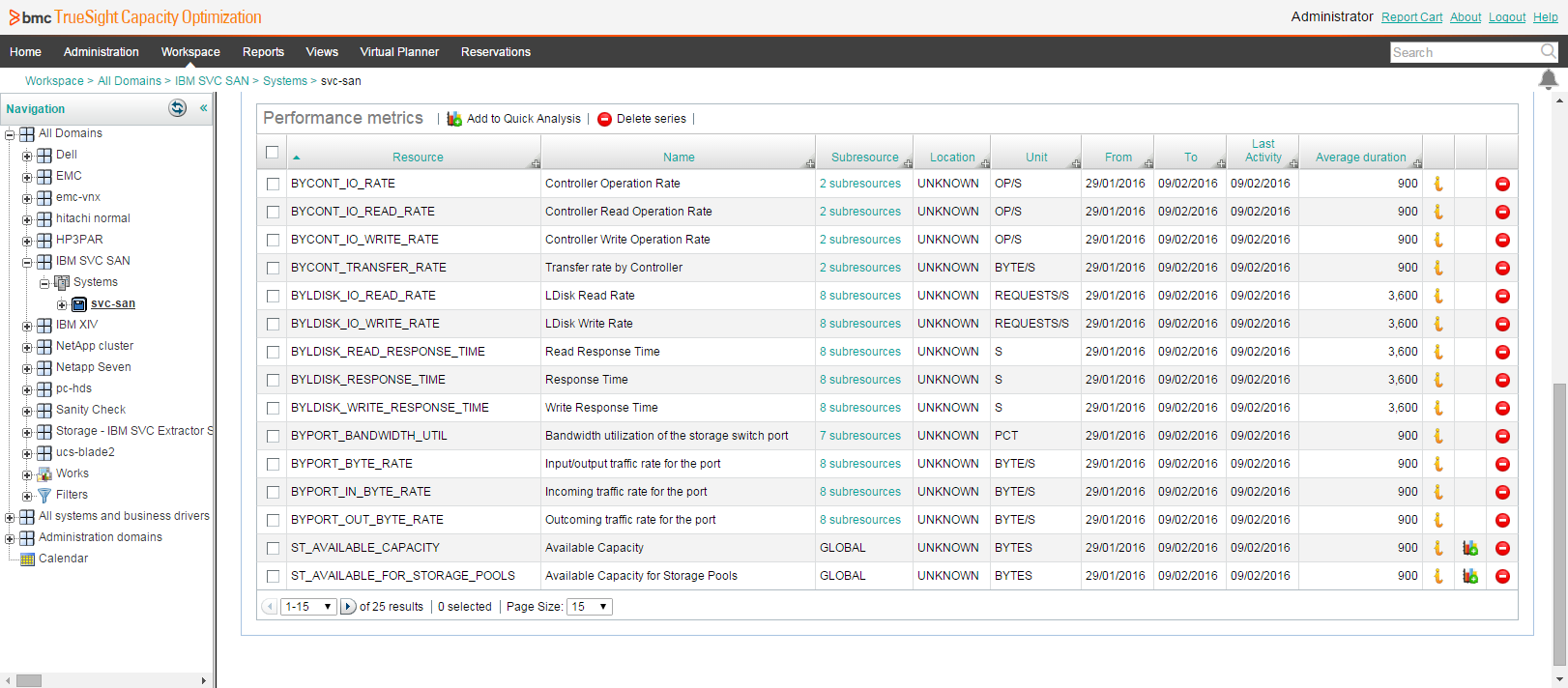Screen dimensions: 1568x688
Task: Toggle the select-all checkbox in table header
Action: [273, 153]
